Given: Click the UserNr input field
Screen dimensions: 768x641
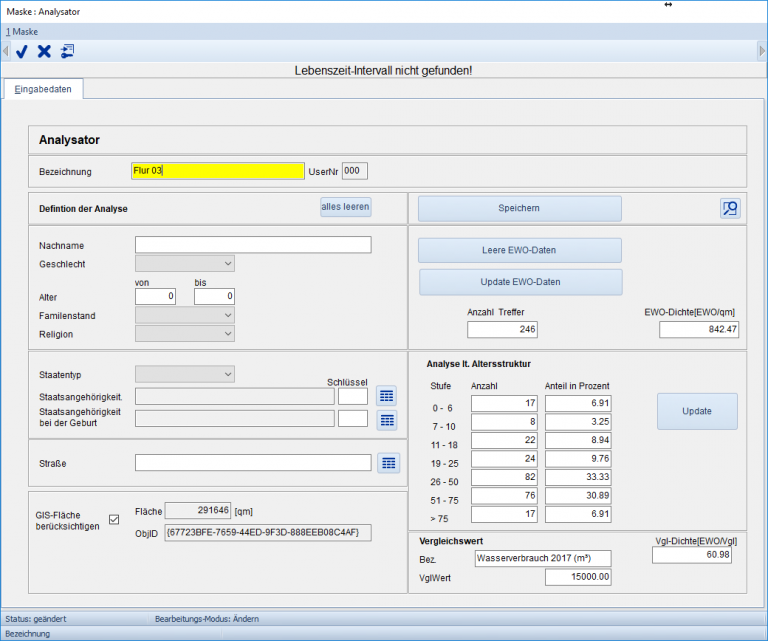Looking at the screenshot, I should point(355,171).
